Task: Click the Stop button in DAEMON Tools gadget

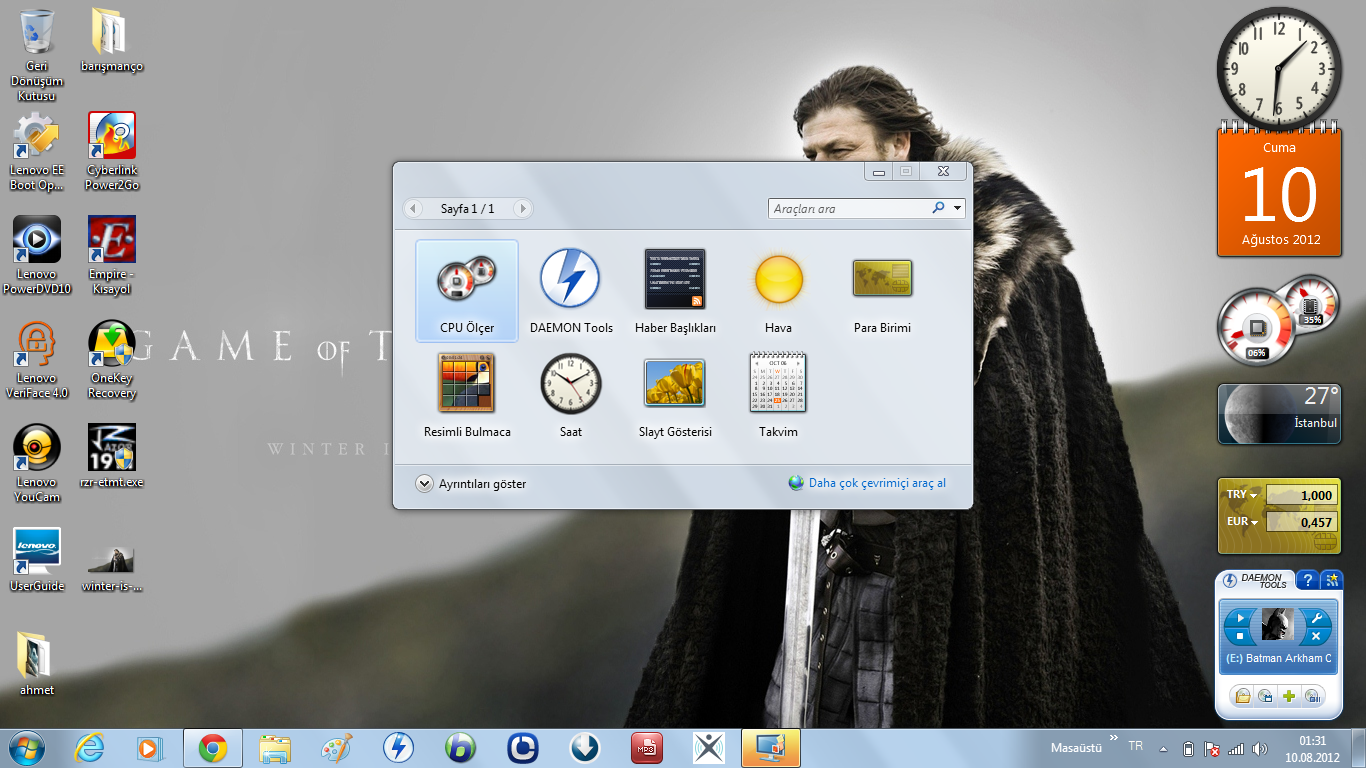Action: pos(1240,636)
